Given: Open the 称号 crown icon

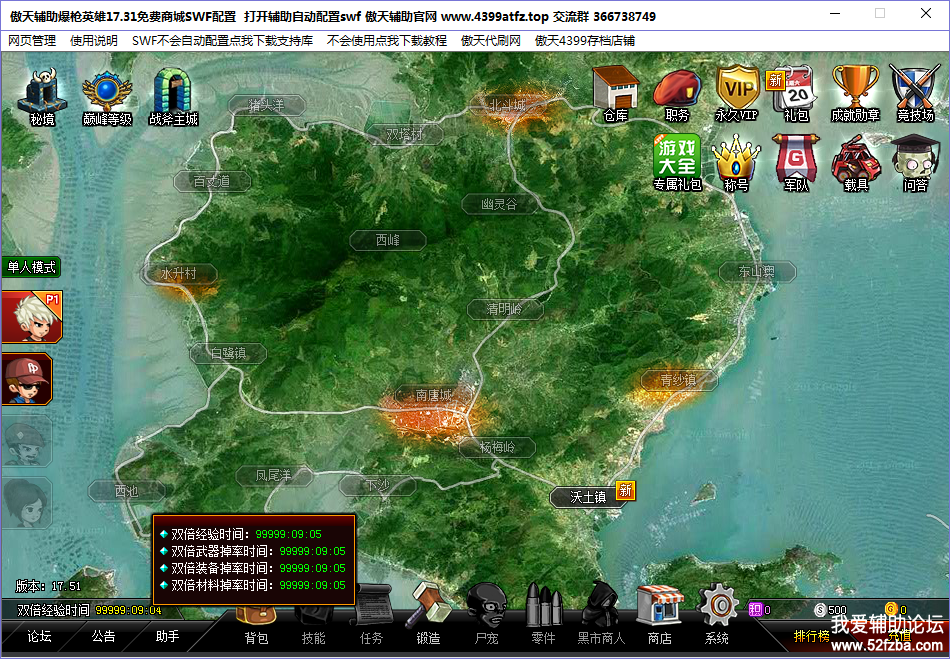Looking at the screenshot, I should pos(736,158).
